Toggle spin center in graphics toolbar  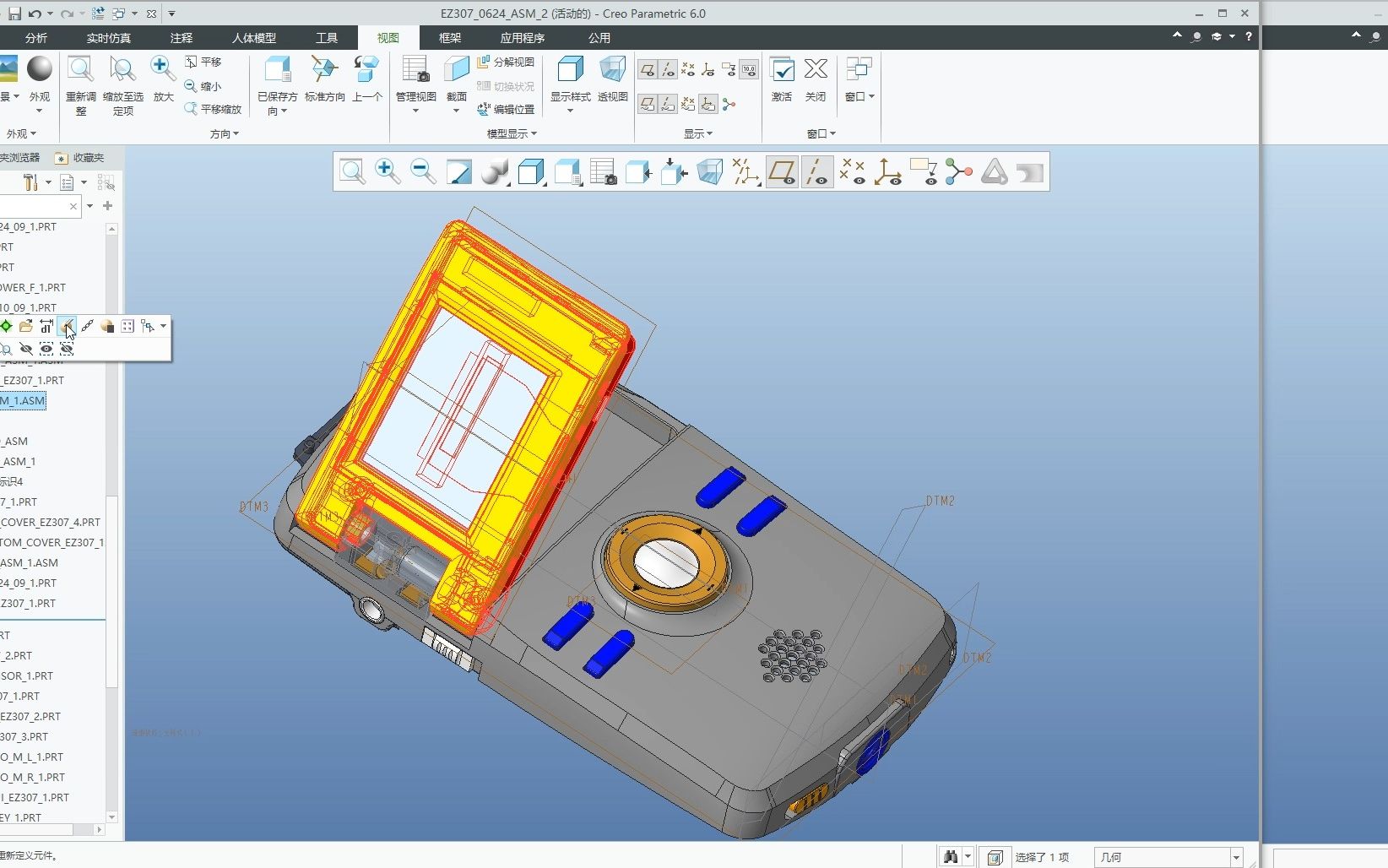pyautogui.click(x=959, y=172)
